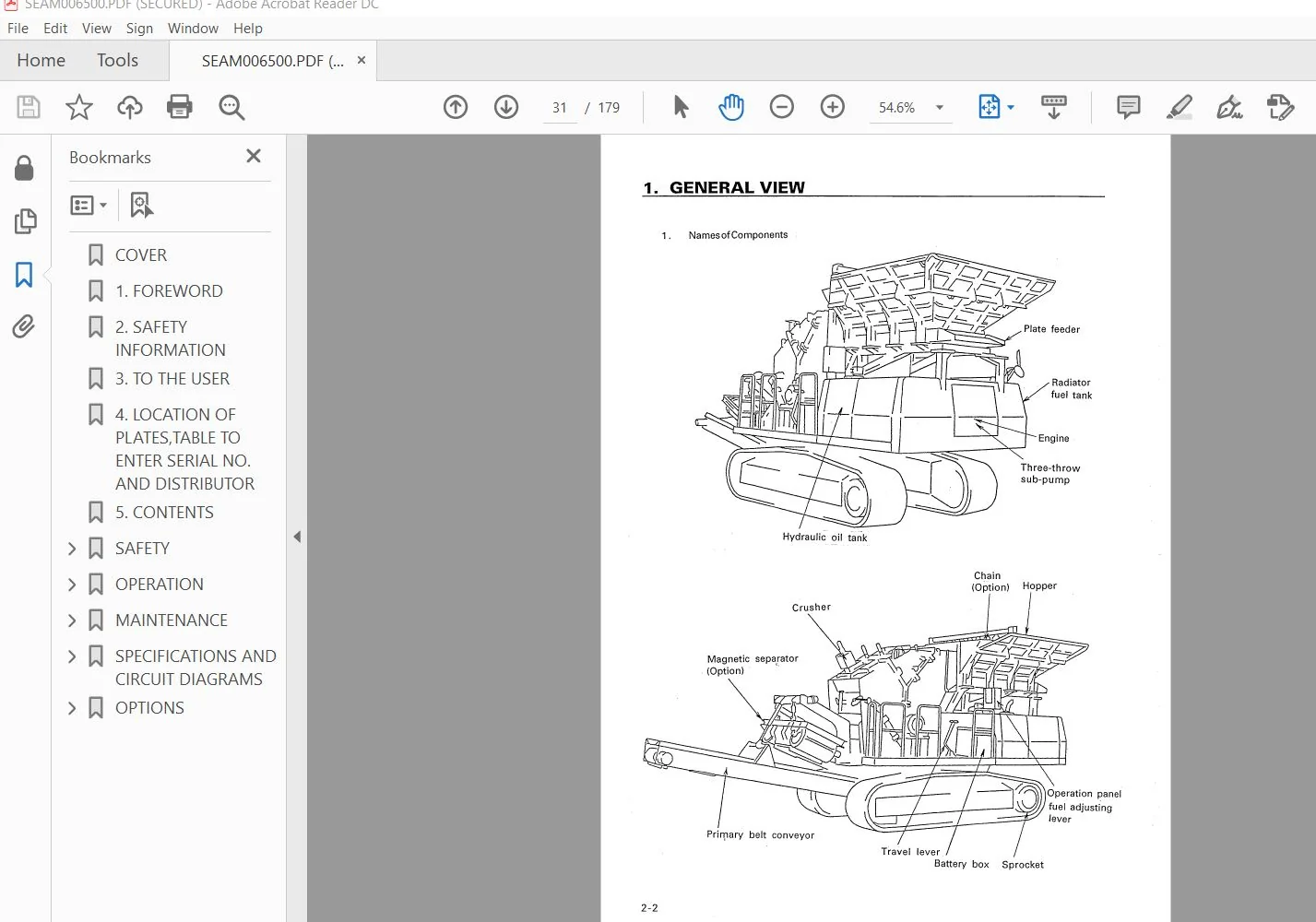Select the SAFETY bookmark label
The image size is (1316, 922).
coord(142,549)
